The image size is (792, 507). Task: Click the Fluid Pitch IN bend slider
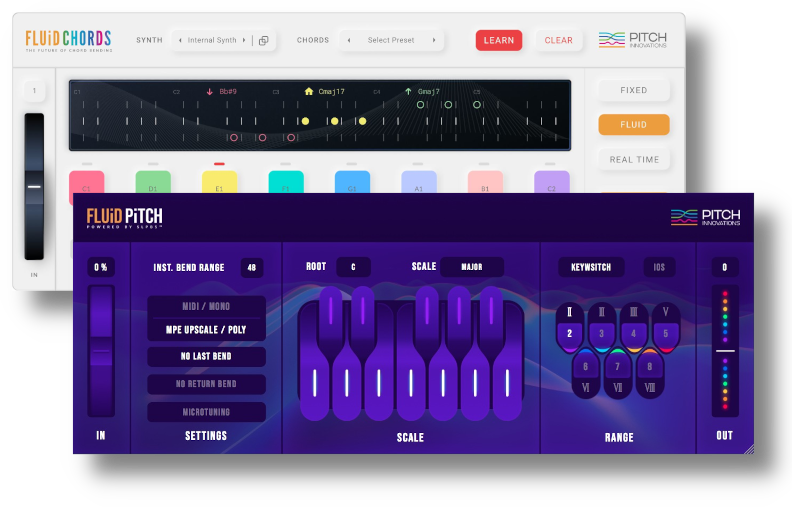[101, 350]
